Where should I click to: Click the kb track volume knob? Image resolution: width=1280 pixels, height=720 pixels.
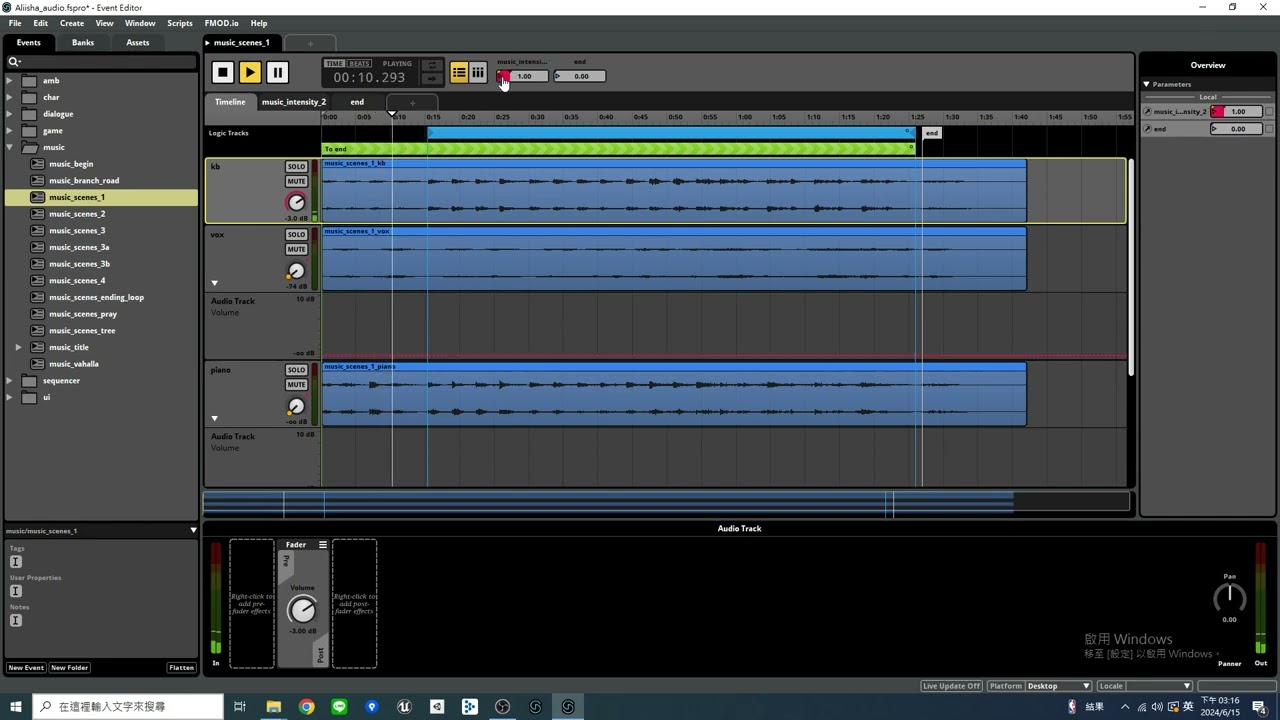pos(296,203)
